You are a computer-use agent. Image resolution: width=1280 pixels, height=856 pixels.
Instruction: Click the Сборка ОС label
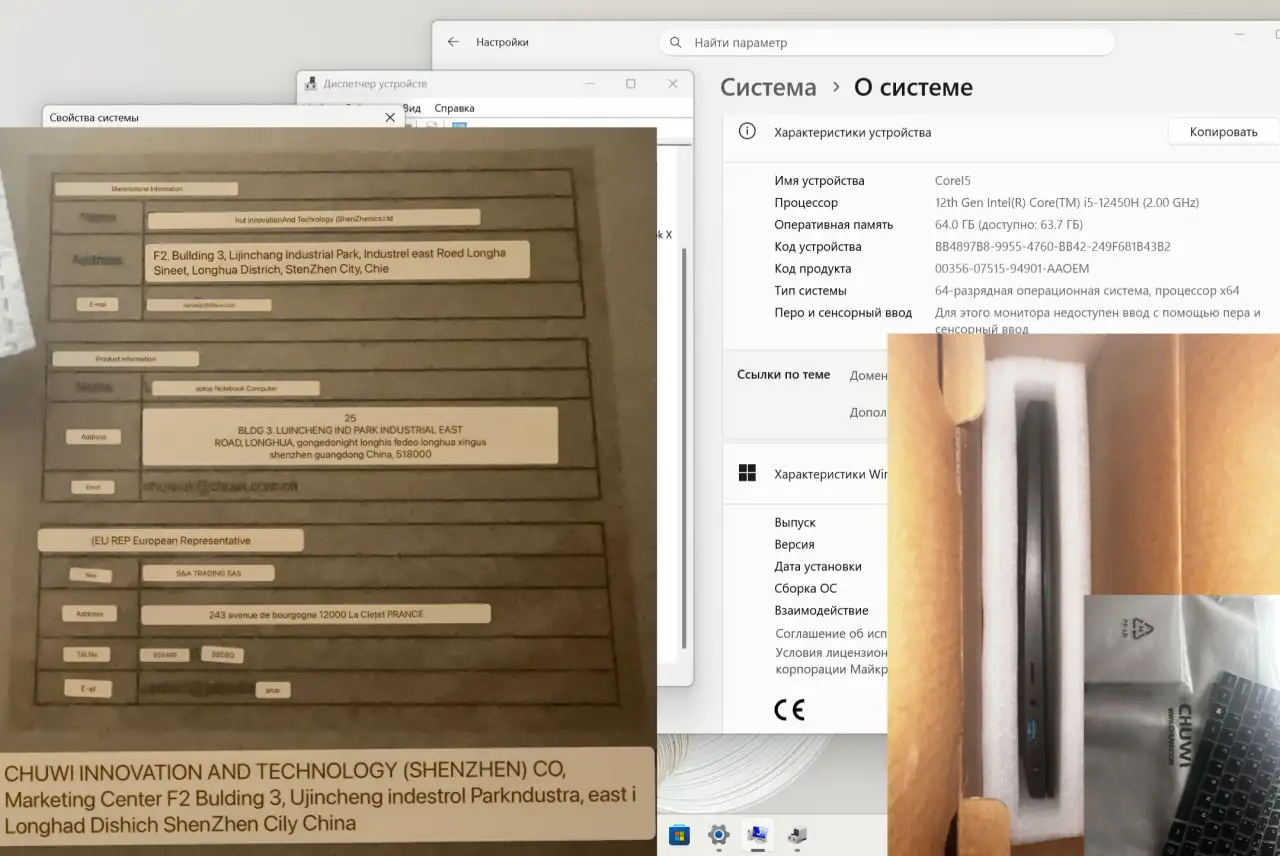click(805, 589)
